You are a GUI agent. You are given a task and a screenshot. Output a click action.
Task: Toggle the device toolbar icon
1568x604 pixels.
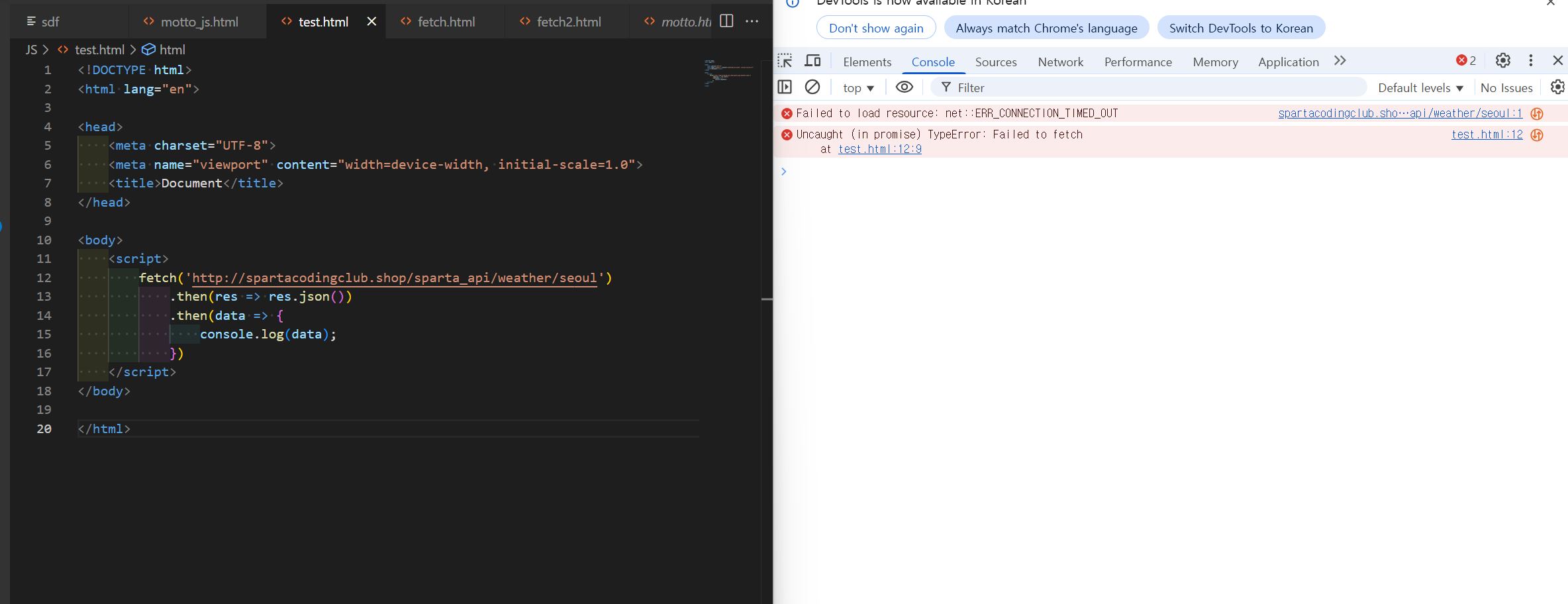(x=812, y=61)
